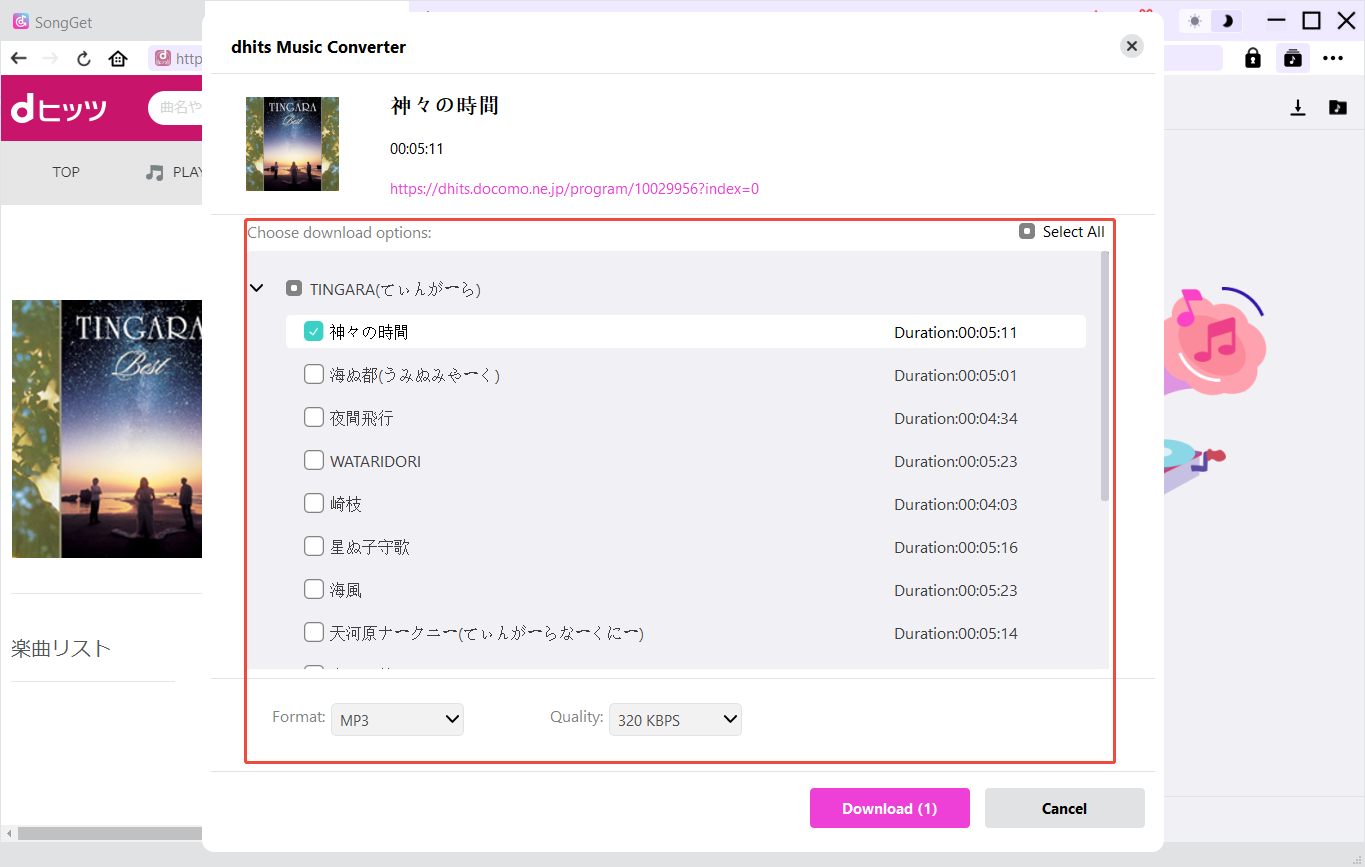
Task: Check the WATARIDORI track checkbox
Action: [313, 461]
